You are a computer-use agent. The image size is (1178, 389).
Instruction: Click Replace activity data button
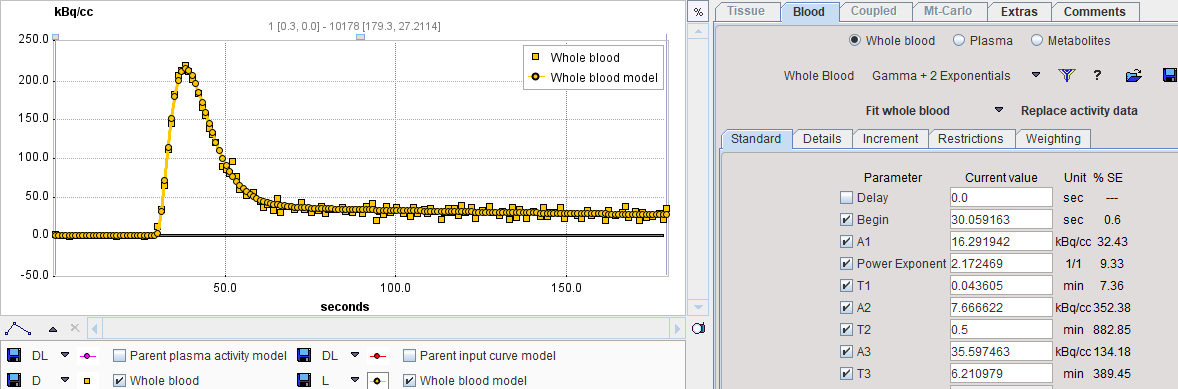click(1079, 110)
